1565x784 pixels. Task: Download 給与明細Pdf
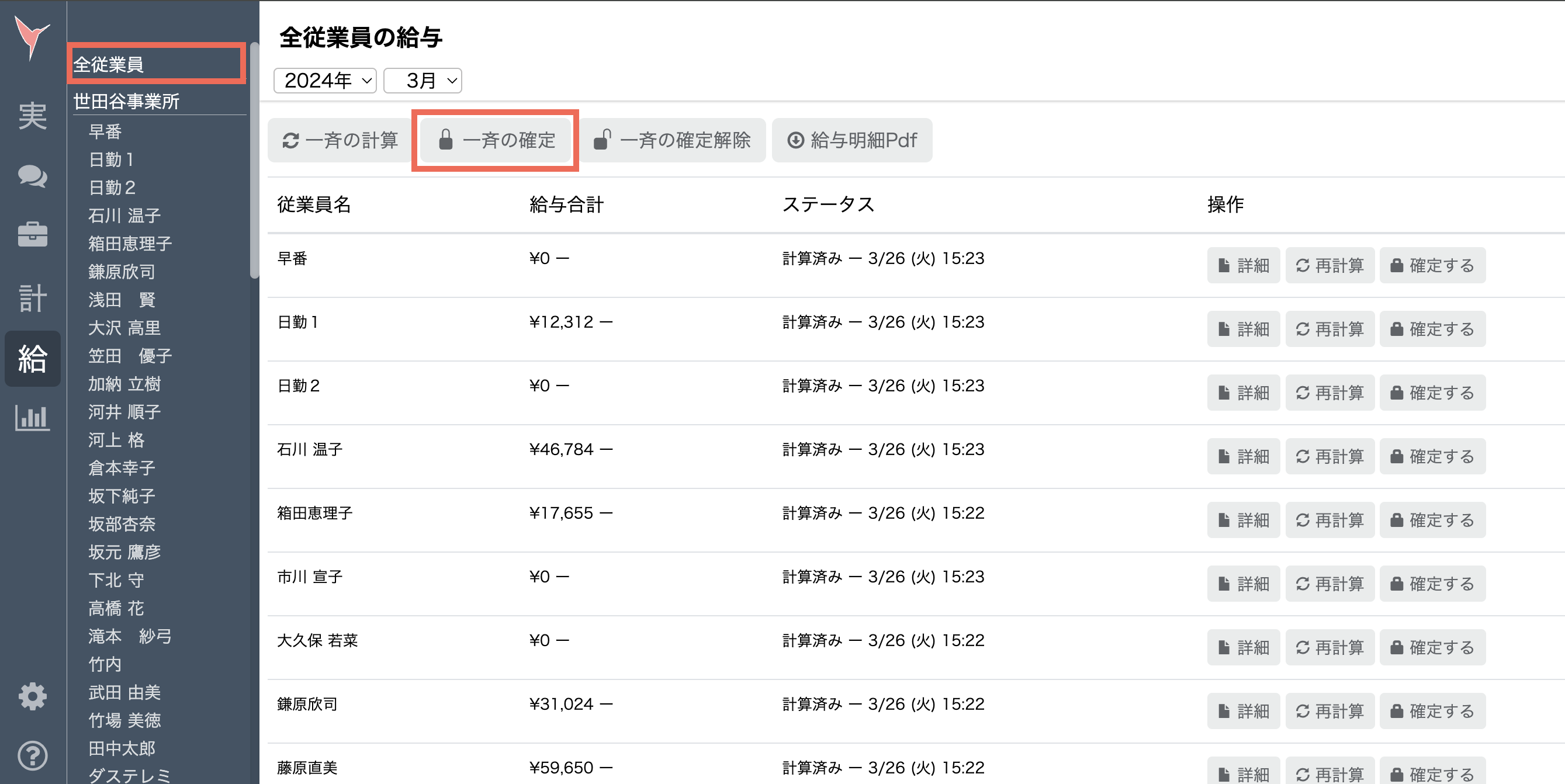(x=852, y=140)
